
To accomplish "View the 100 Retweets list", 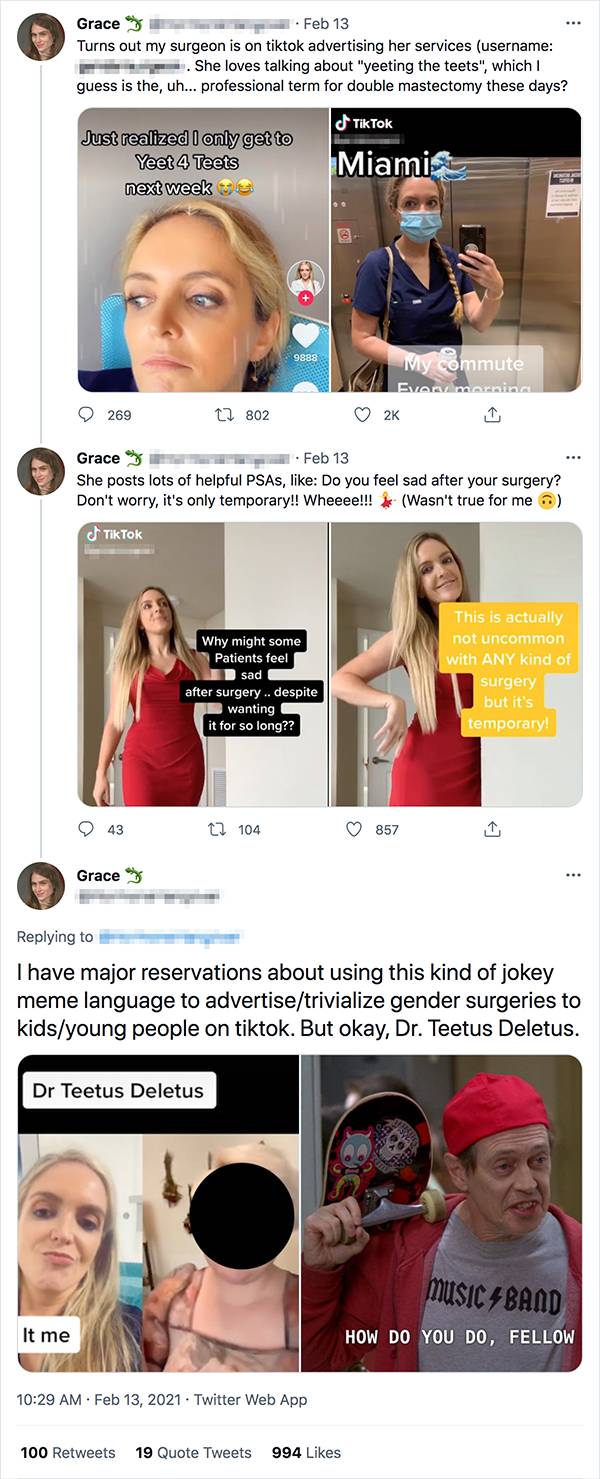I will click(x=68, y=1452).
